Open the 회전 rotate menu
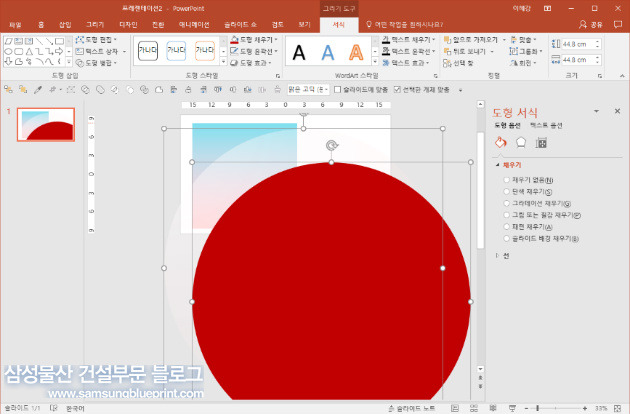This screenshot has height=414, width=630. click(524, 63)
